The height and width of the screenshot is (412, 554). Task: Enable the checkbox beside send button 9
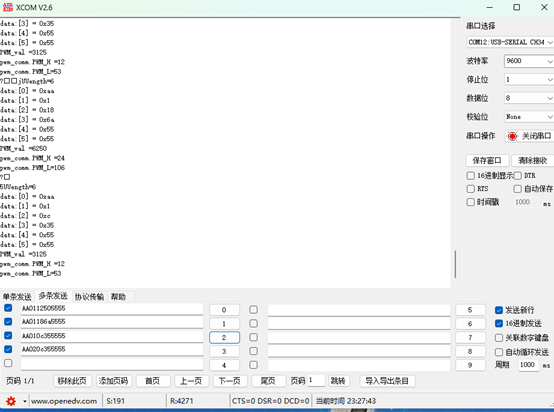click(253, 365)
